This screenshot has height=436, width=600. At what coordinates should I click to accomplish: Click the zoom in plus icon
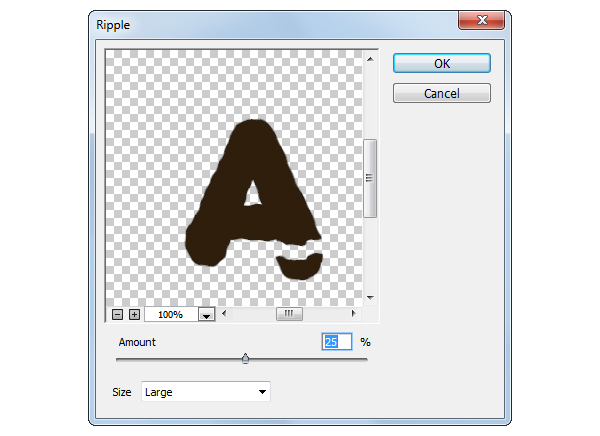coord(134,314)
